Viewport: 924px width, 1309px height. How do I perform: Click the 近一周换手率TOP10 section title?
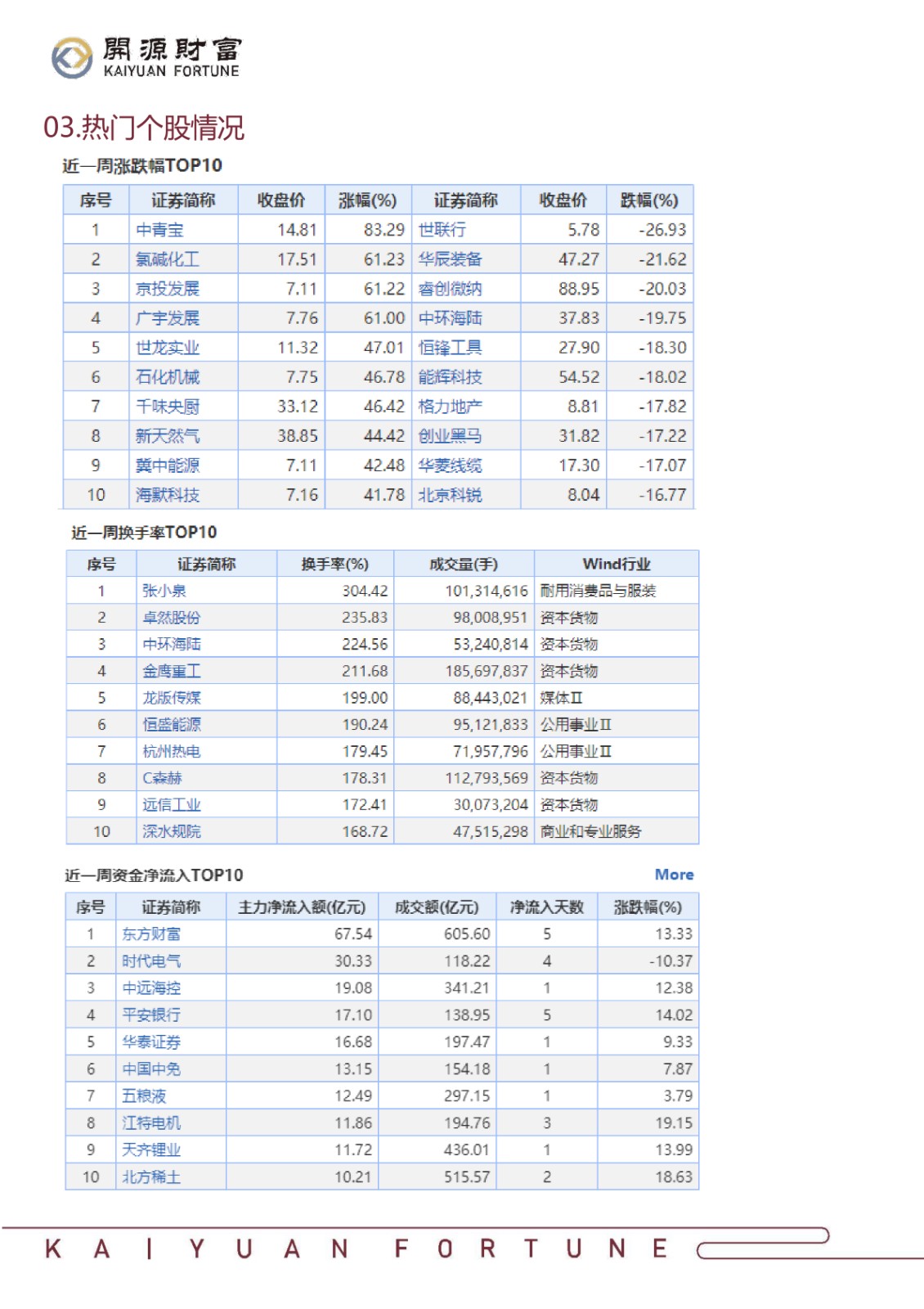(144, 533)
